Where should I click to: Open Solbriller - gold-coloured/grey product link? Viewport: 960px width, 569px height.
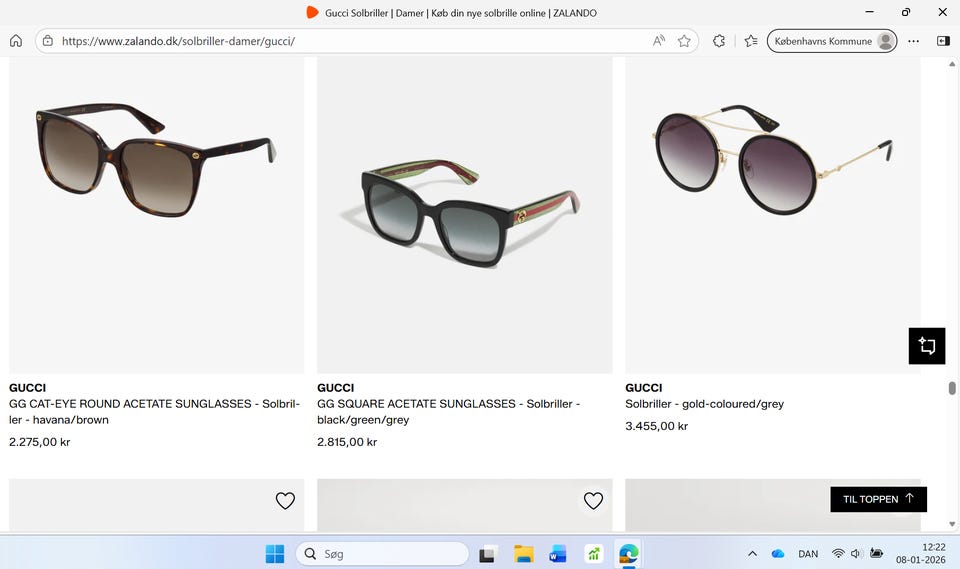704,404
